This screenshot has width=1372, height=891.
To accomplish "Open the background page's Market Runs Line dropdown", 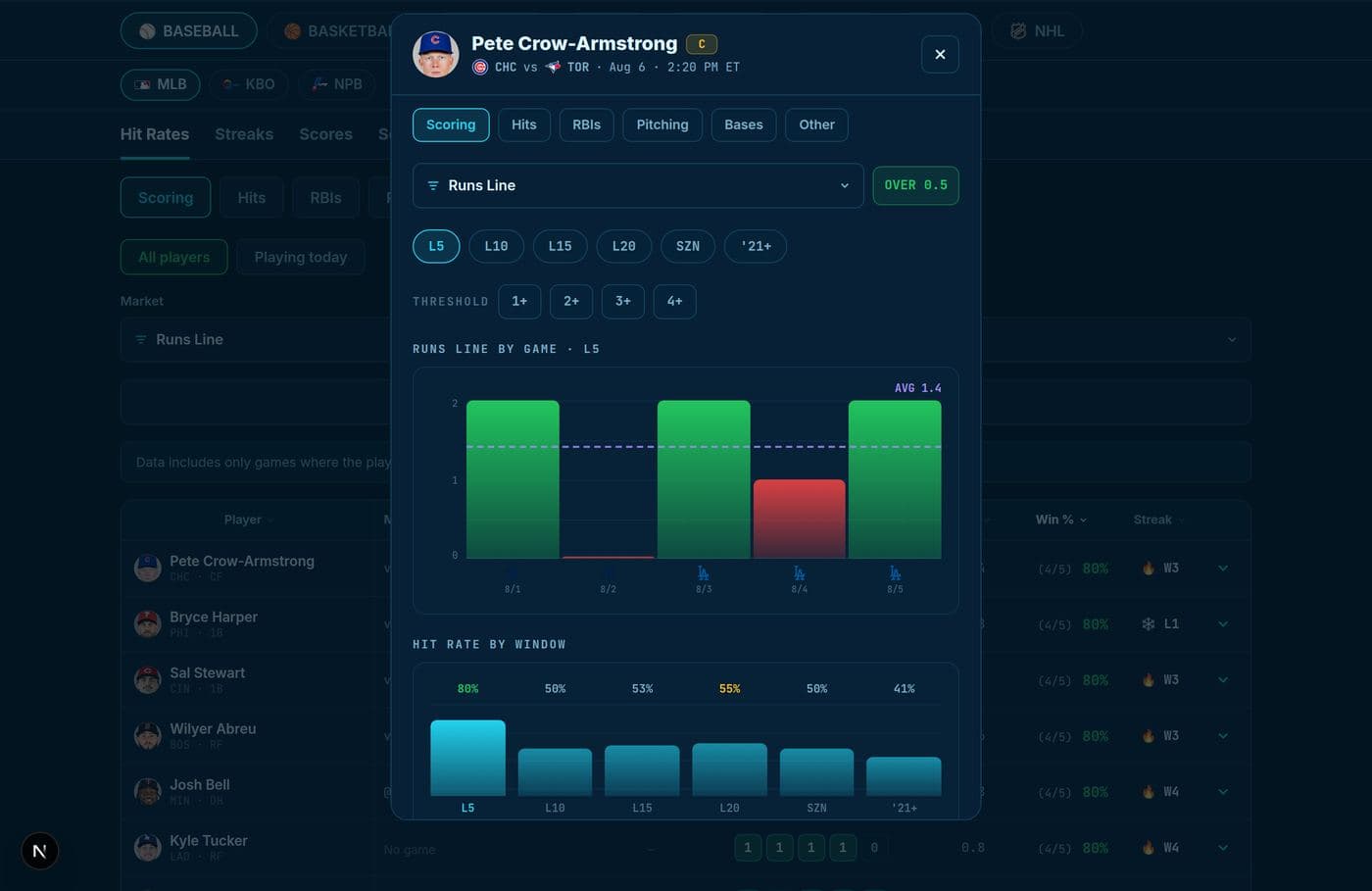I will (x=686, y=339).
